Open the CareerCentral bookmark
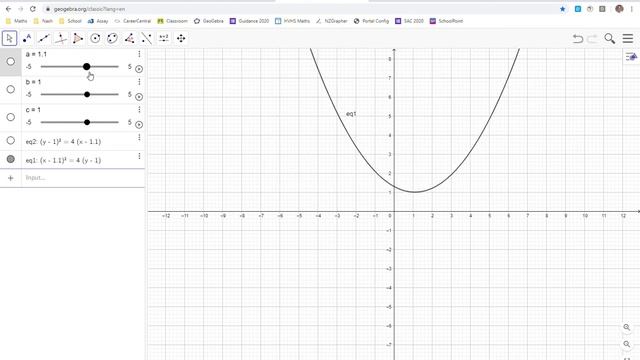 pos(133,21)
